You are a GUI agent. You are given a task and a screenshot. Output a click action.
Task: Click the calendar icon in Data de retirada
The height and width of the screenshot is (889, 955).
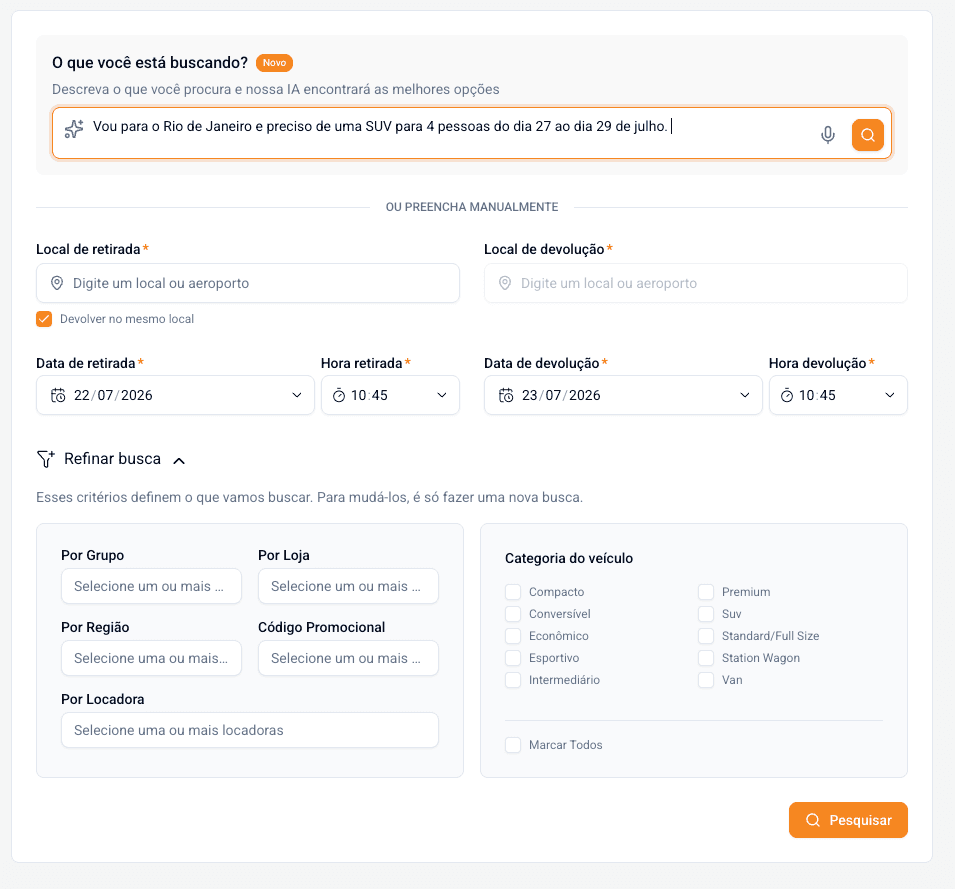(x=58, y=395)
